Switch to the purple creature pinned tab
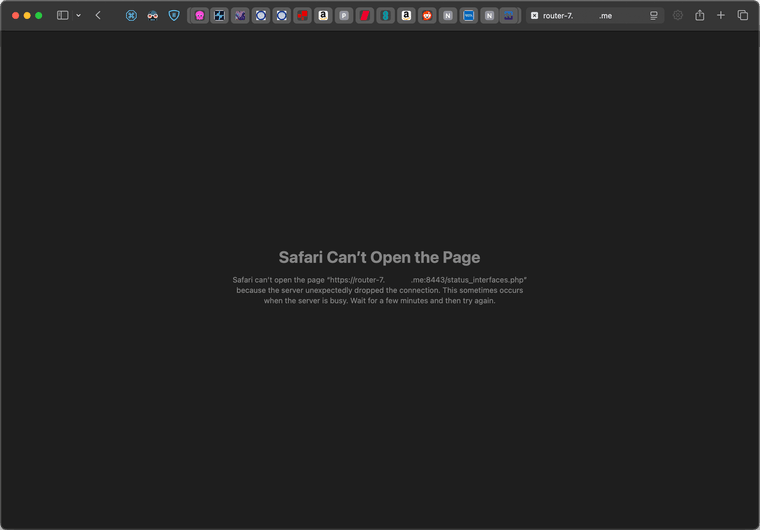The width and height of the screenshot is (760, 530). (x=240, y=16)
